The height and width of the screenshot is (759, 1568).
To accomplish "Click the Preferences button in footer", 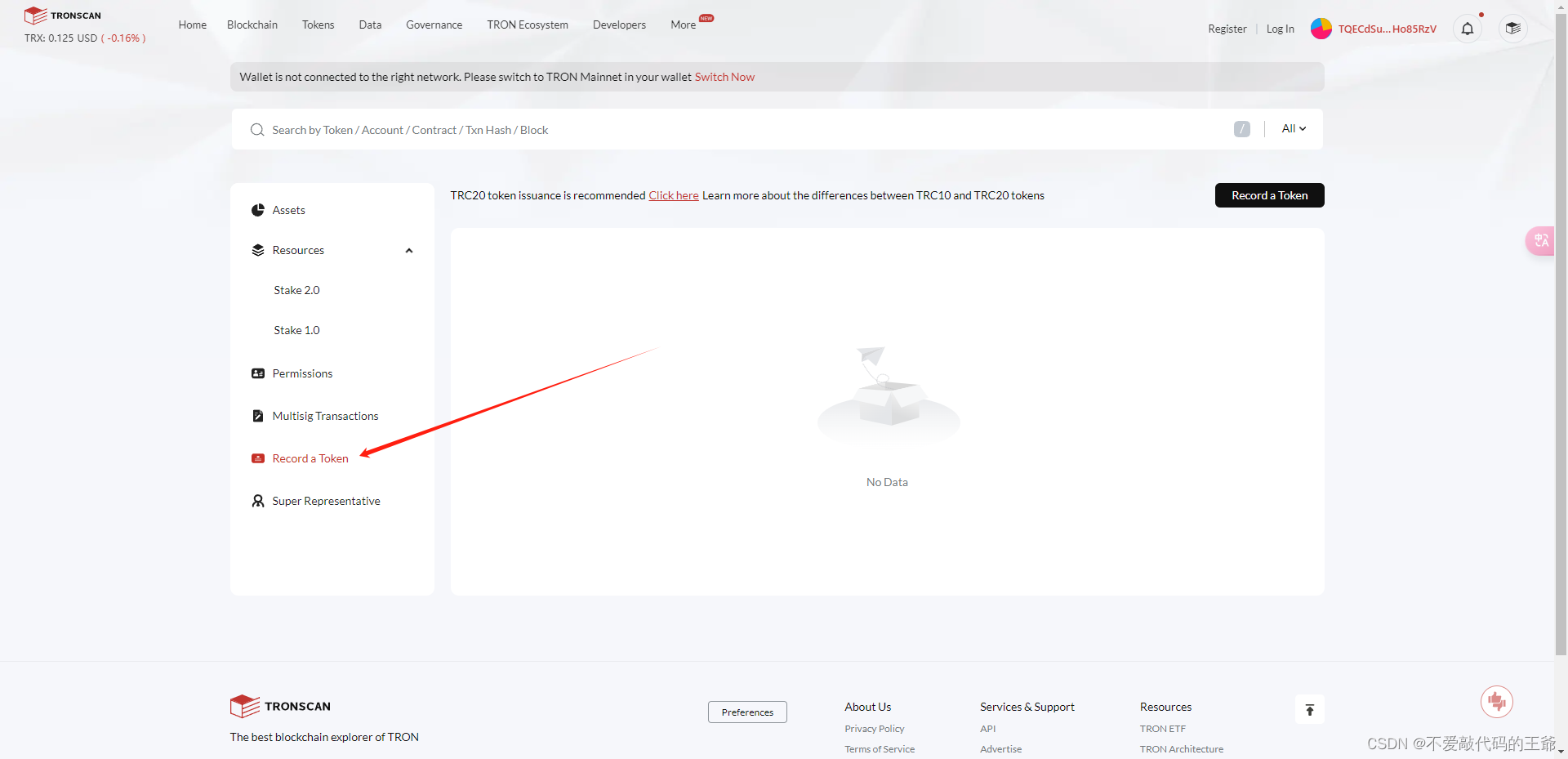I will [x=747, y=712].
